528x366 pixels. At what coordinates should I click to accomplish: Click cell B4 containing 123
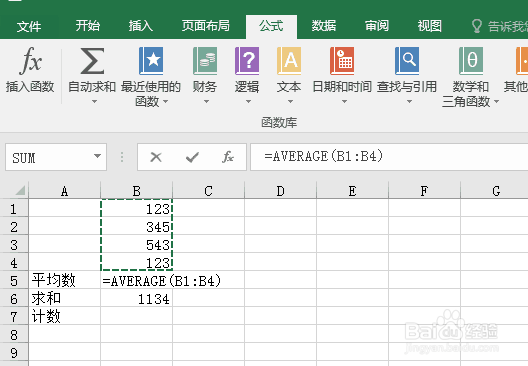[x=136, y=263]
